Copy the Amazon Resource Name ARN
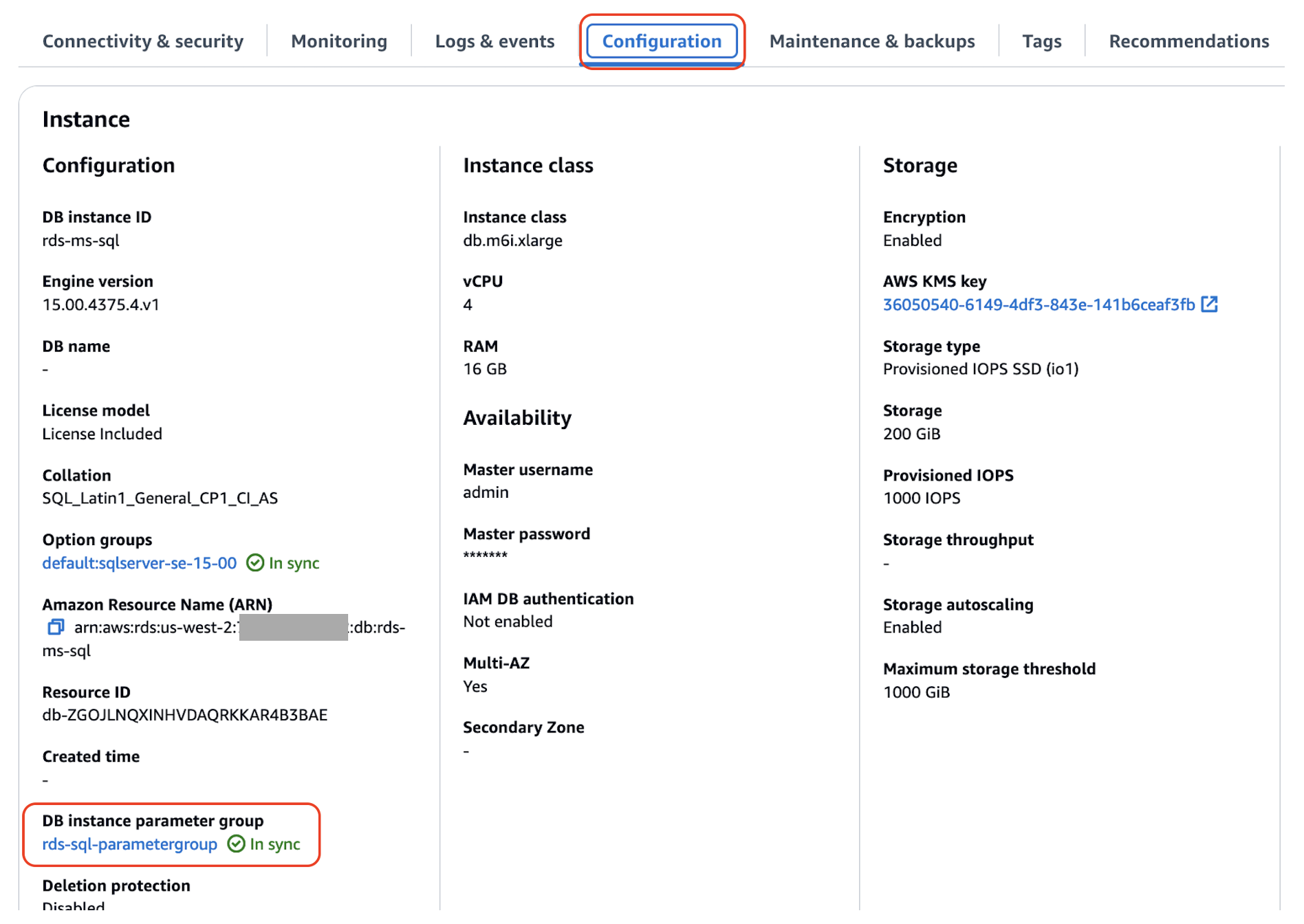The width and height of the screenshot is (1304, 924). point(56,627)
